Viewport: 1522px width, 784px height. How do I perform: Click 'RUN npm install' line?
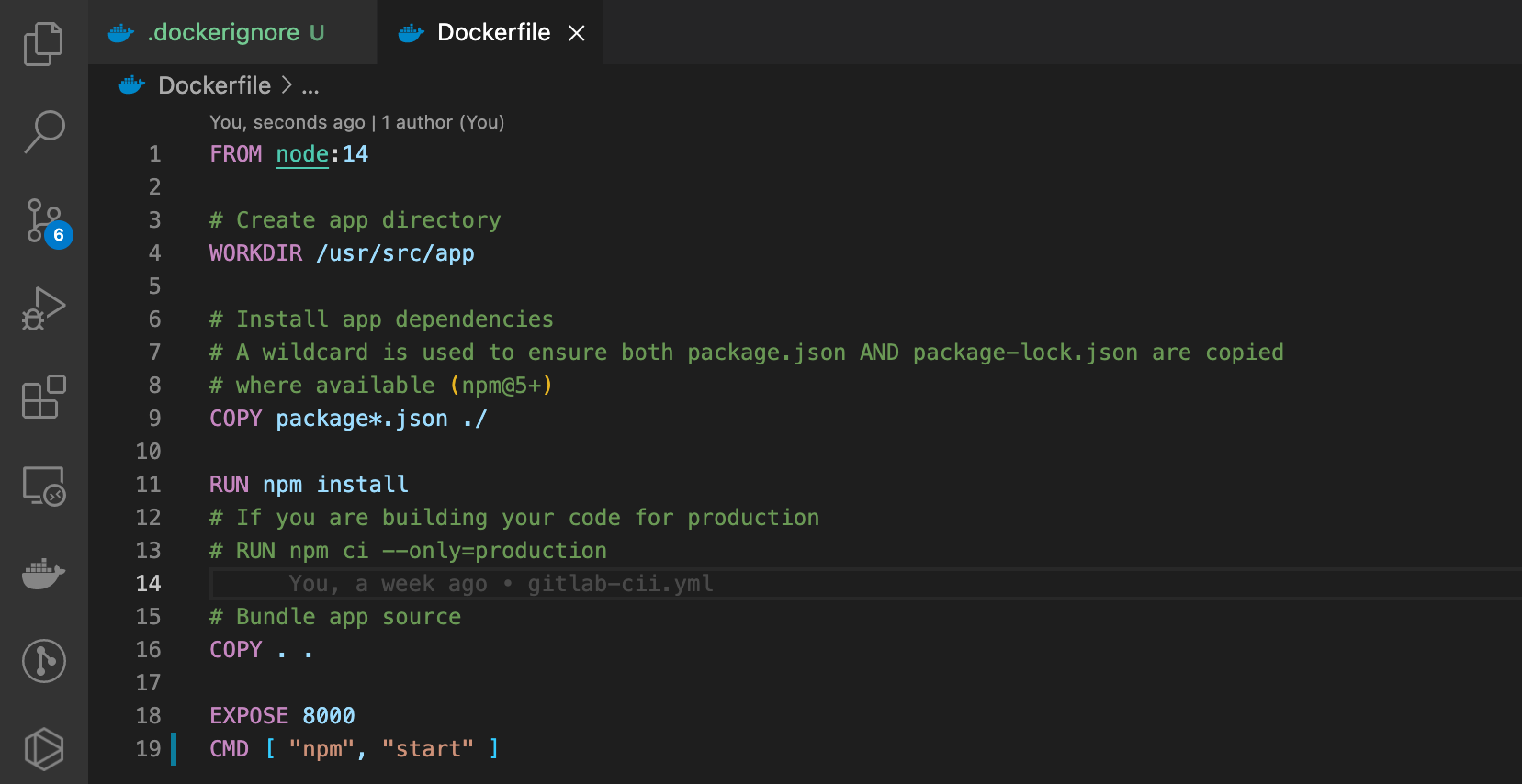tap(309, 485)
